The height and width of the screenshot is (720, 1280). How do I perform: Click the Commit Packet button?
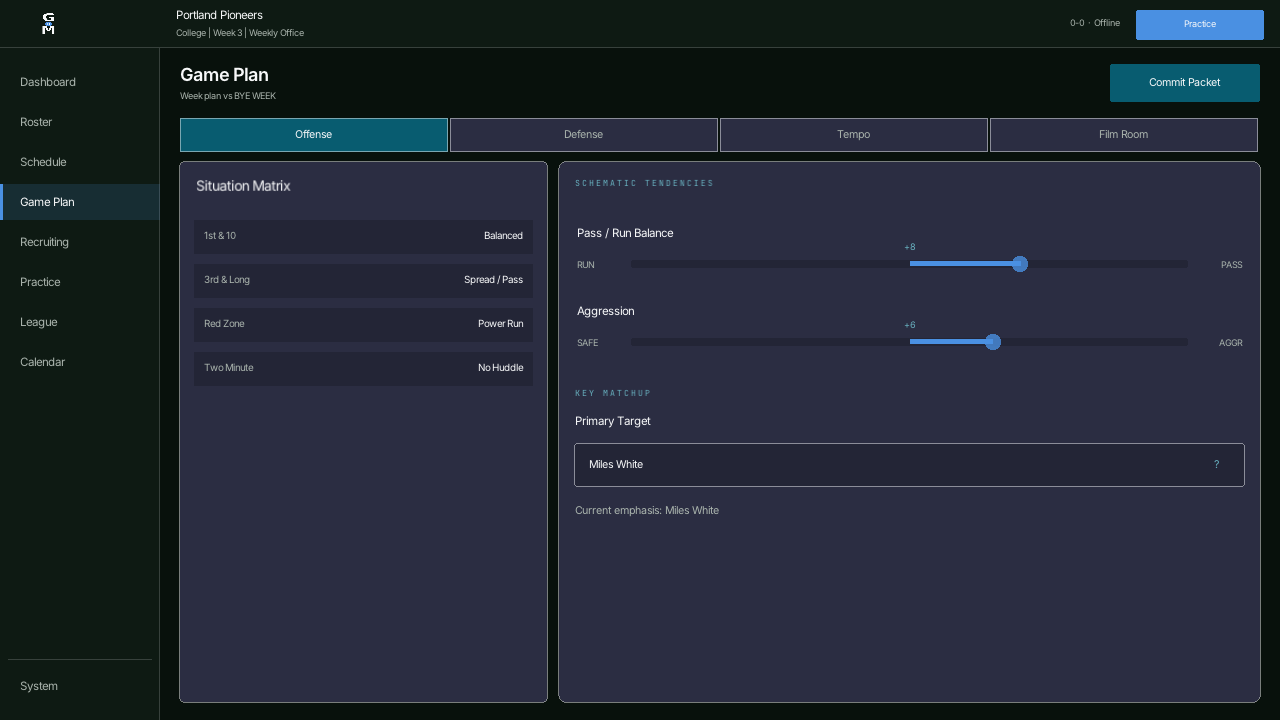tap(1185, 83)
